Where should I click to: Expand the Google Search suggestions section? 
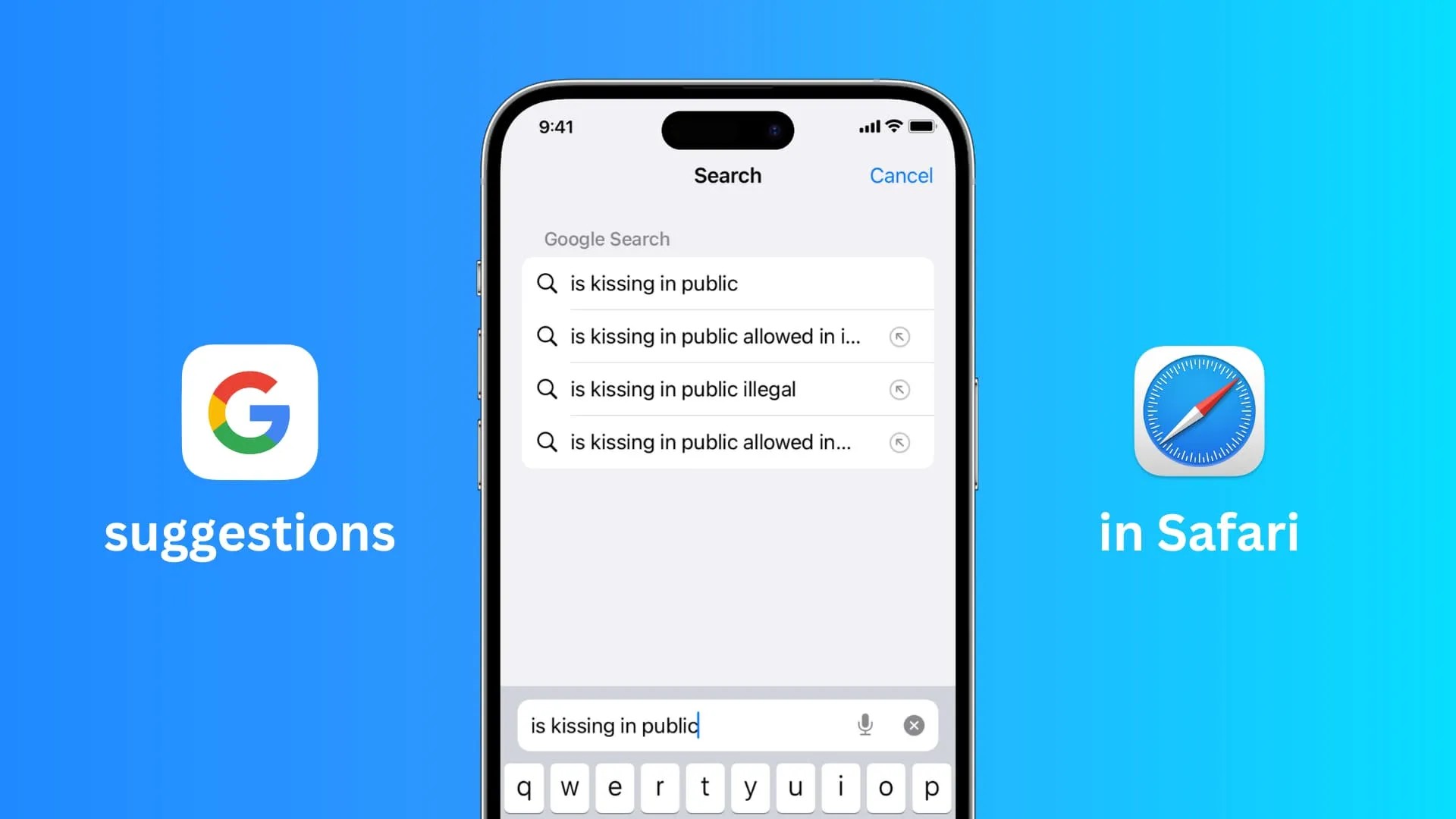(x=606, y=239)
